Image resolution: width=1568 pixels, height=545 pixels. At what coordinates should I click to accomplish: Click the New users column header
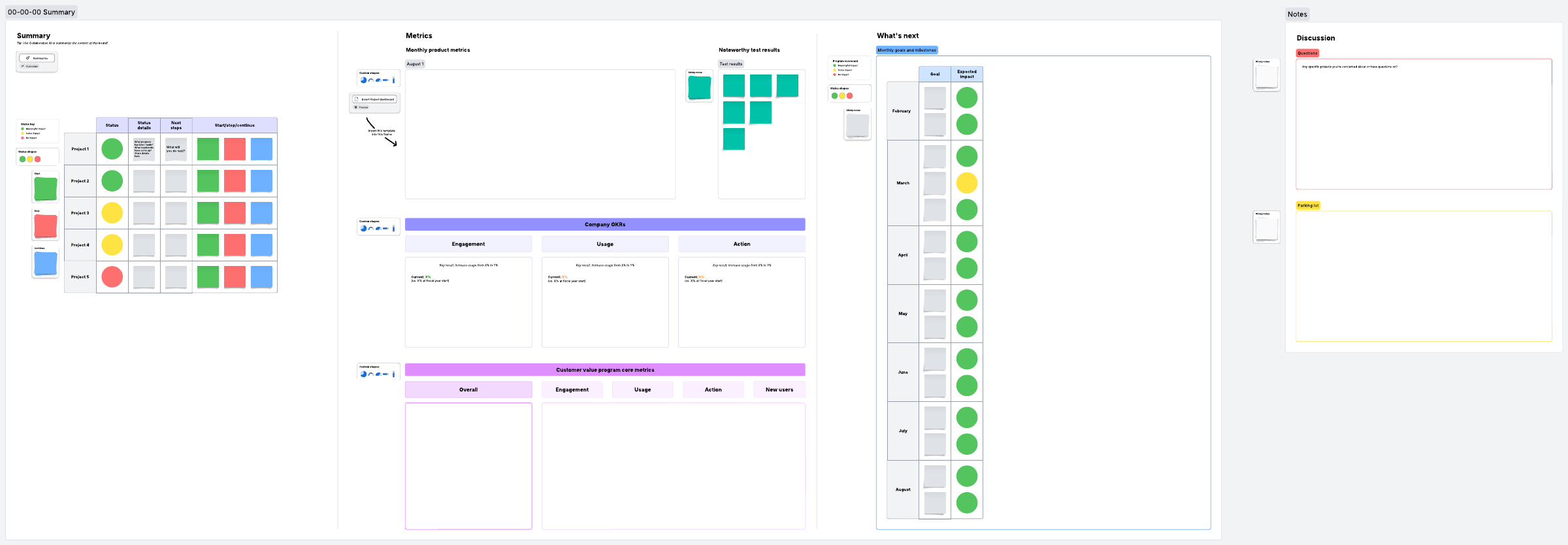(779, 390)
